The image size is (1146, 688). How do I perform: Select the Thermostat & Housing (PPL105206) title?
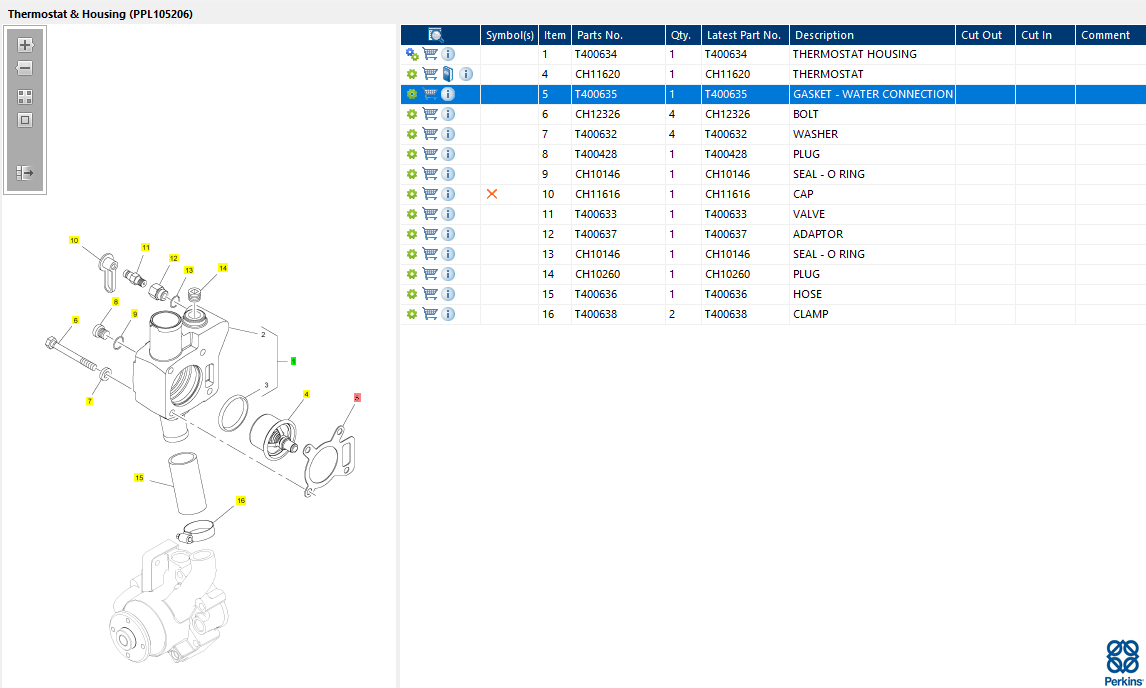(100, 14)
